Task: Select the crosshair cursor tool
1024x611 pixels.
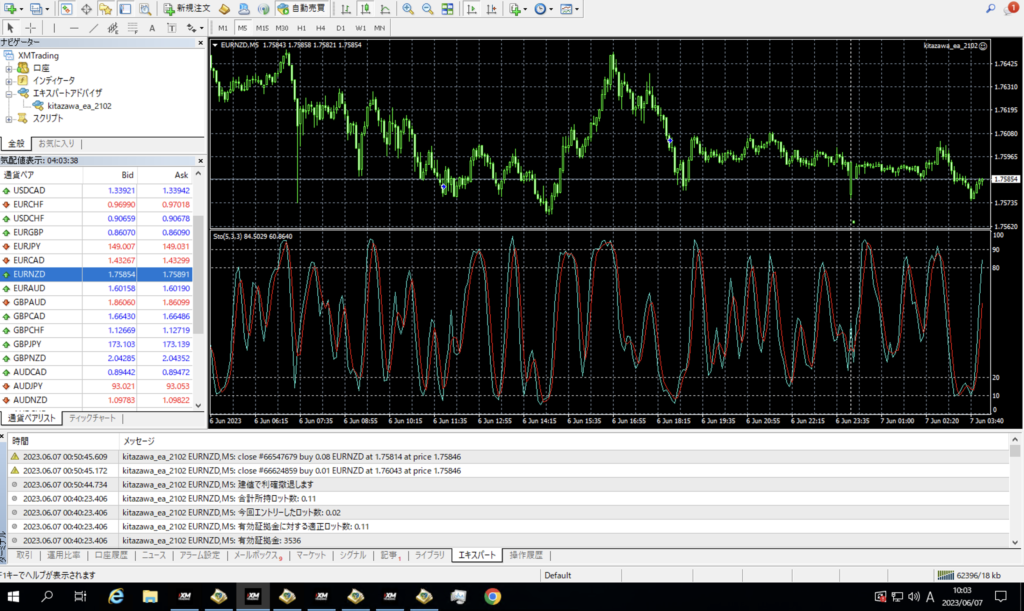Action: tap(31, 28)
